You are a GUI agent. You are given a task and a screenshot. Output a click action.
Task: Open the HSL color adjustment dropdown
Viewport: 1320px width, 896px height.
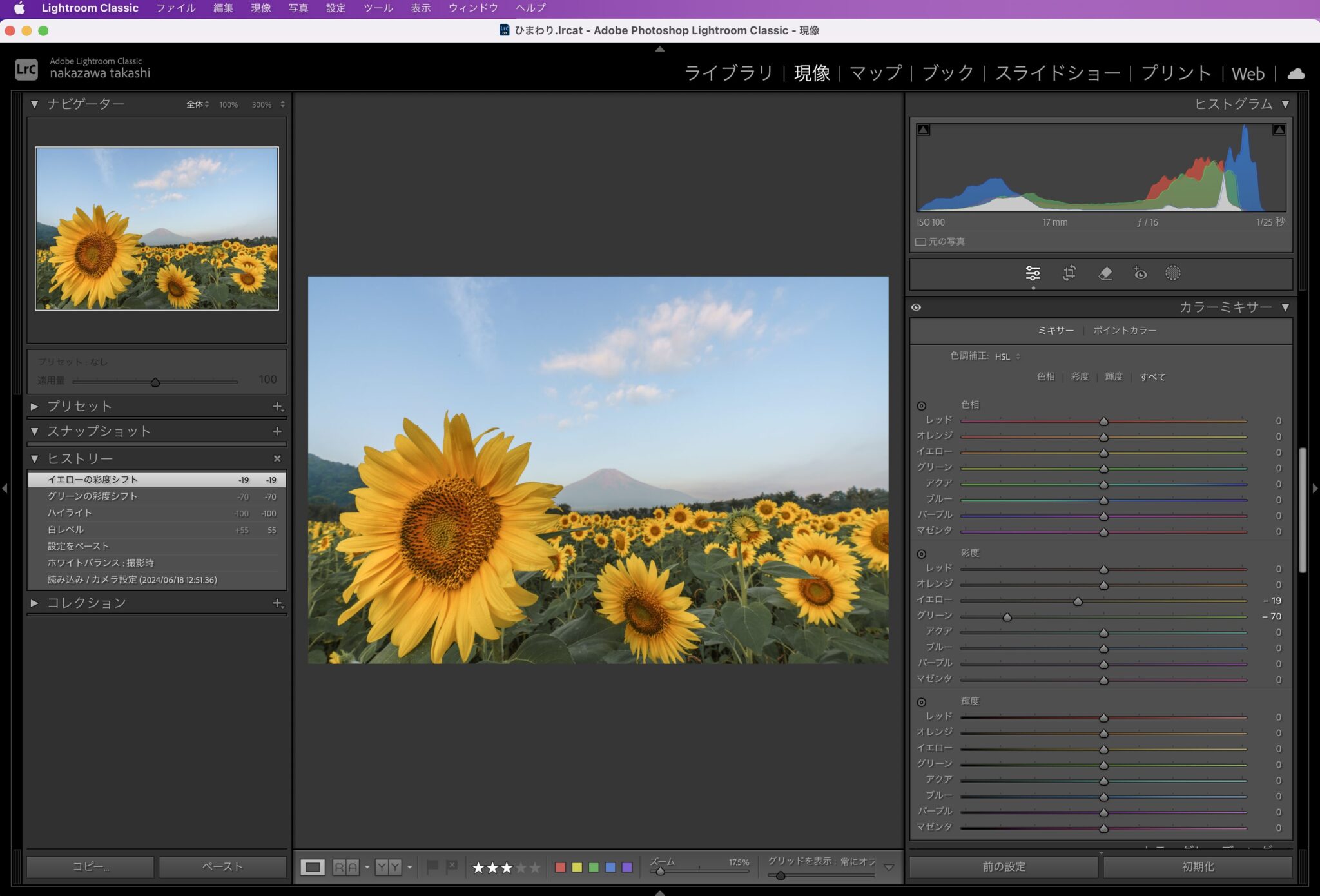tap(1007, 356)
